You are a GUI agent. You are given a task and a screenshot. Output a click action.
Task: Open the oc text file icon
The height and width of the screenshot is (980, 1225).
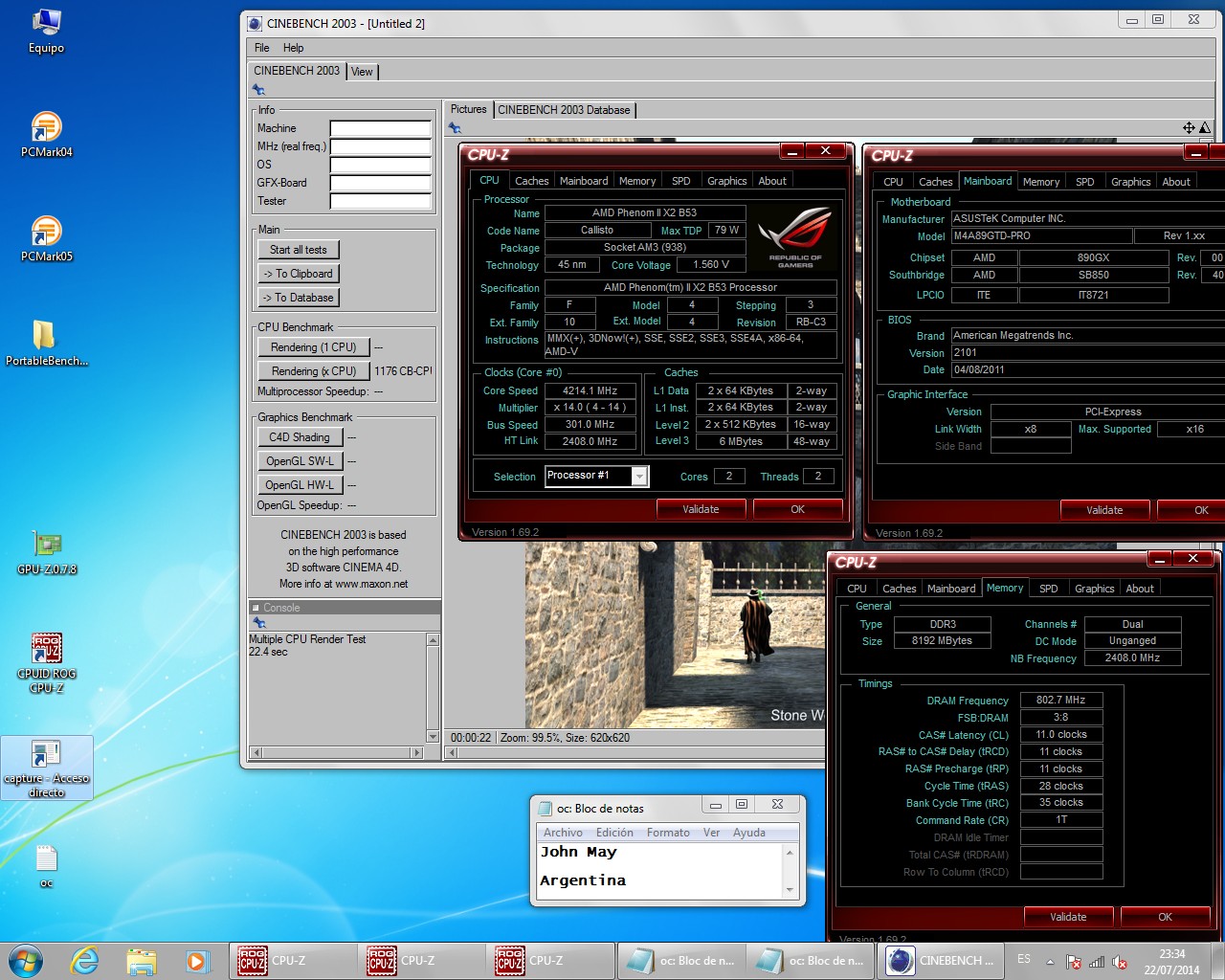pos(46,865)
